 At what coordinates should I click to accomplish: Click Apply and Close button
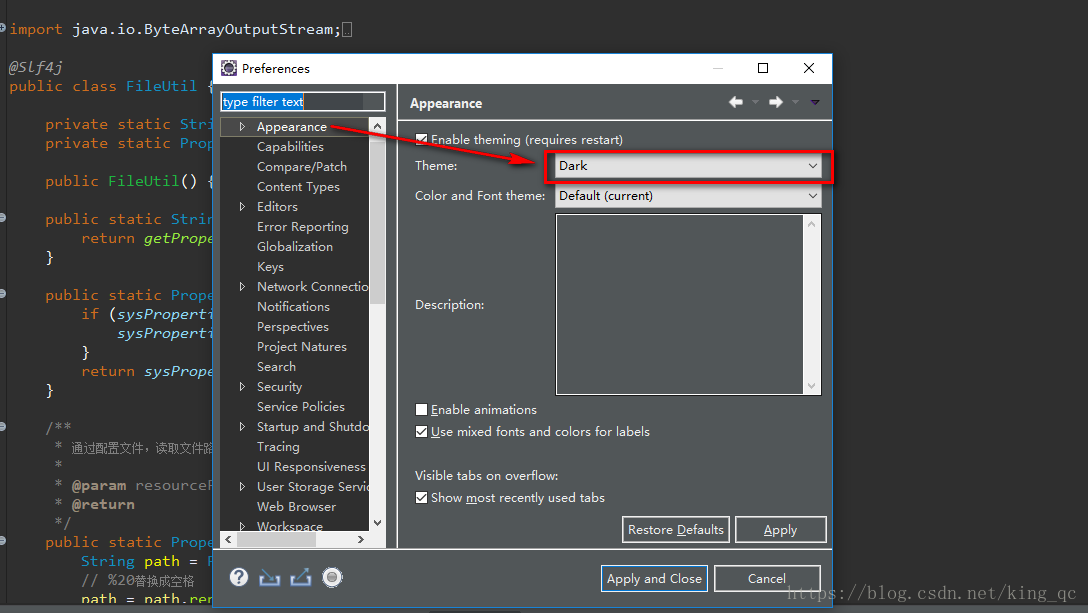pyautogui.click(x=654, y=578)
